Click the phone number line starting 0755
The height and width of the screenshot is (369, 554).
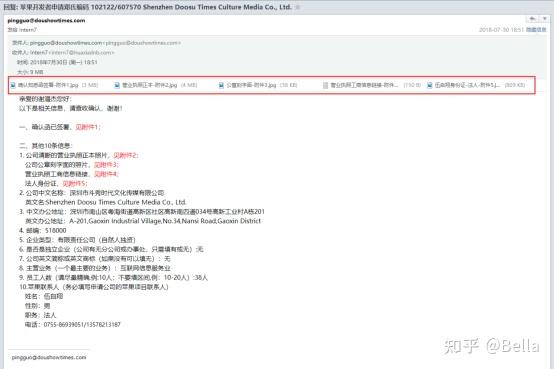click(x=73, y=324)
